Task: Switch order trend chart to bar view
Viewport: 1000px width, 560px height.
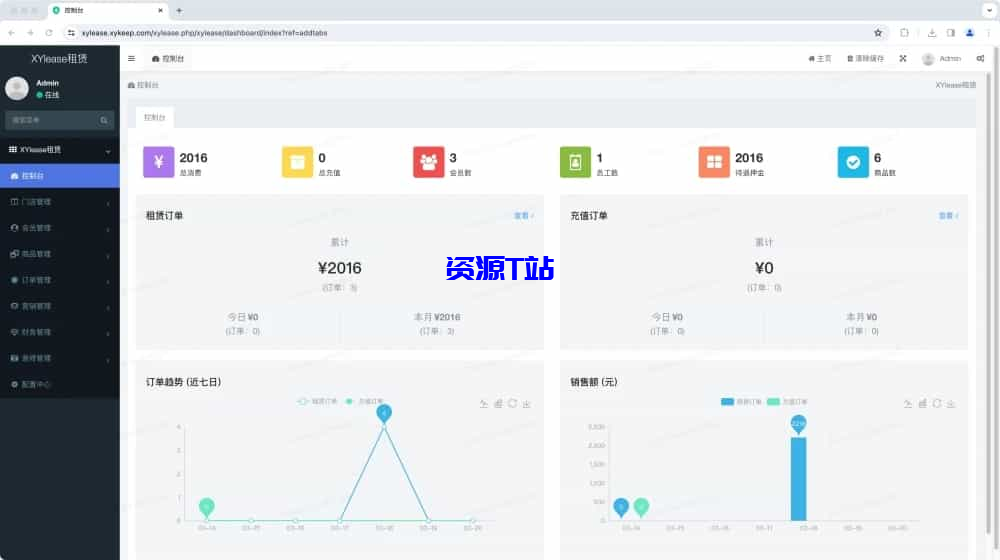Action: click(499, 404)
